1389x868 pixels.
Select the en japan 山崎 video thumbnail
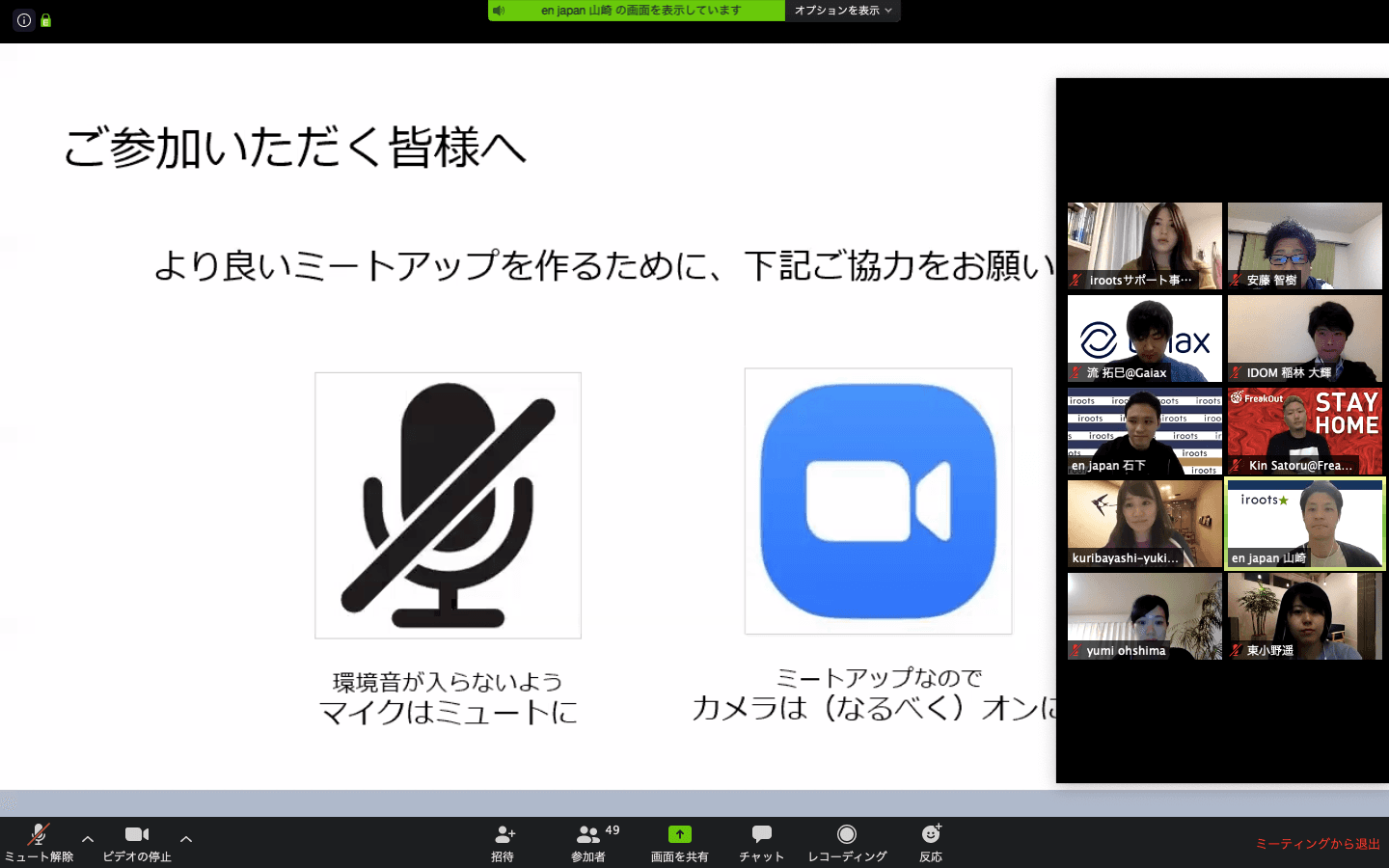click(x=1305, y=524)
